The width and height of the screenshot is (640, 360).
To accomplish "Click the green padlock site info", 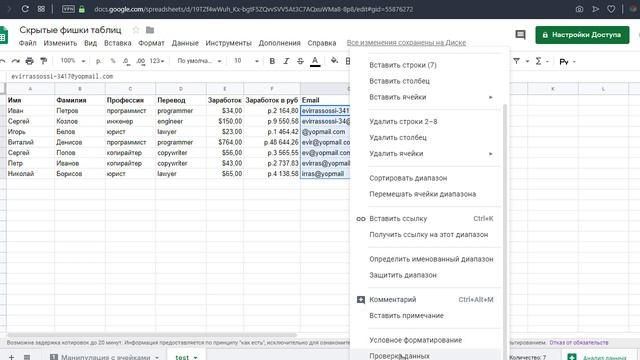I will tap(82, 9).
